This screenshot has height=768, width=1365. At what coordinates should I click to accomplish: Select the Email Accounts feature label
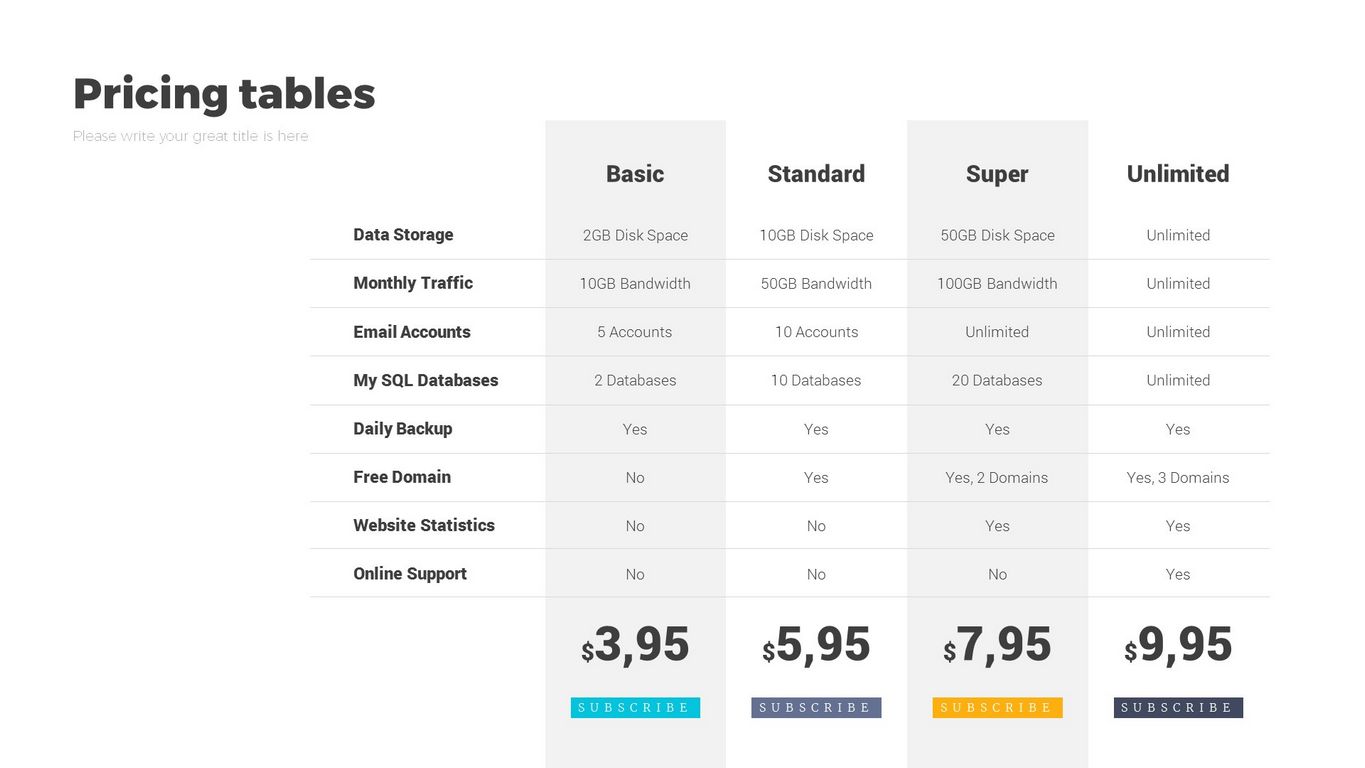(412, 332)
